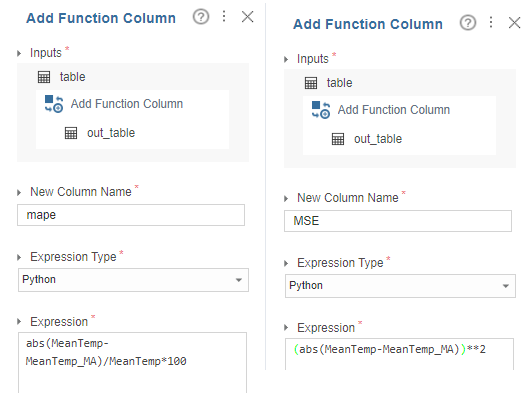Collapse Expression section in left panel
Viewport: 526px width, 396px height.
[x=19, y=322]
